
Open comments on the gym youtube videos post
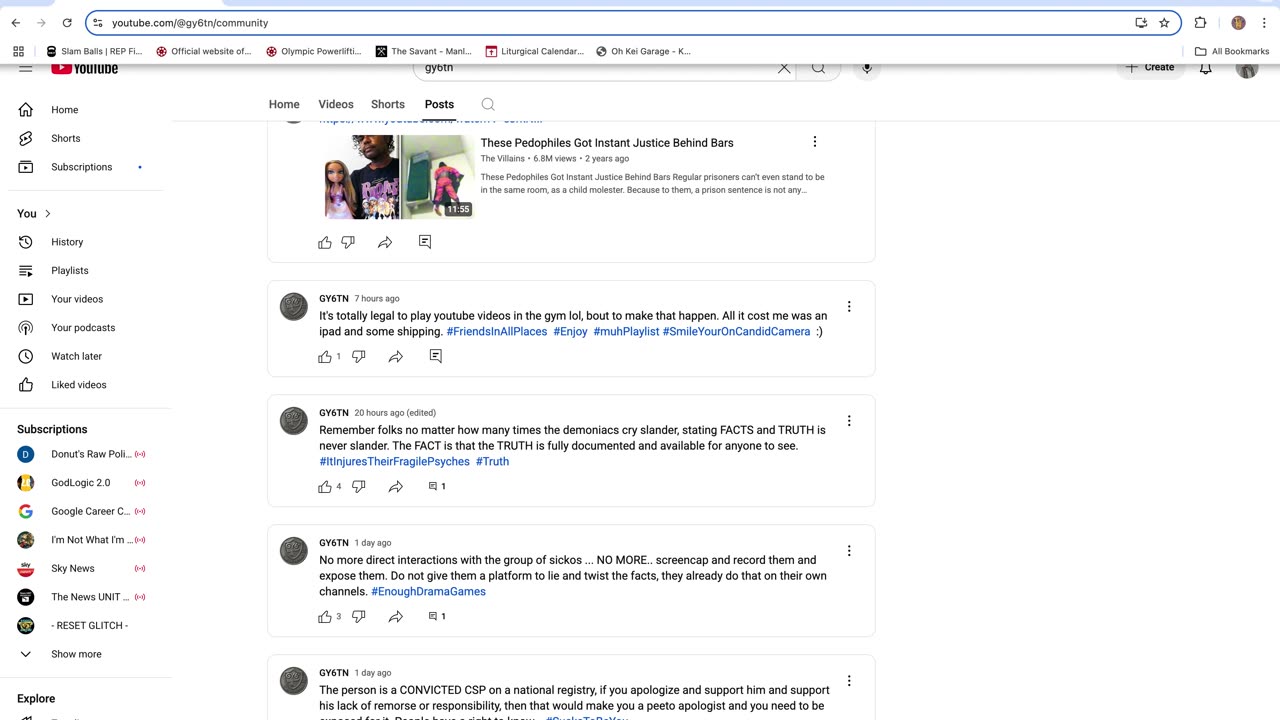(436, 356)
